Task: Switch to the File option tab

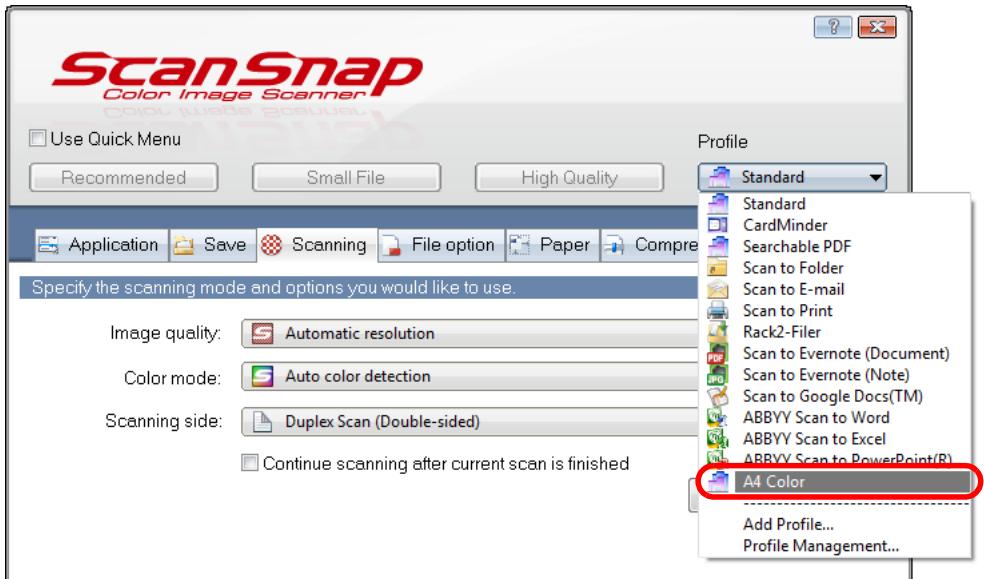Action: click(441, 245)
